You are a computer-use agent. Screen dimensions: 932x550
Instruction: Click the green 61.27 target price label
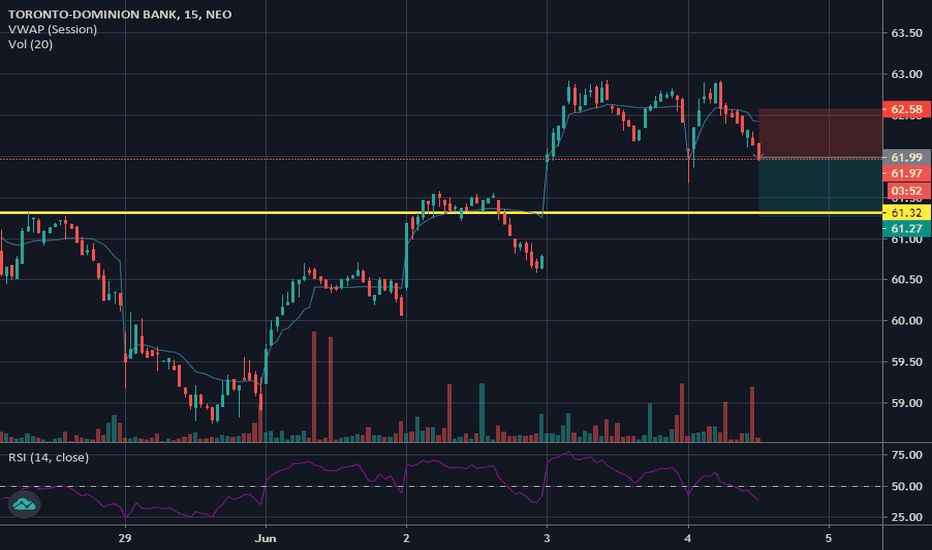906,228
